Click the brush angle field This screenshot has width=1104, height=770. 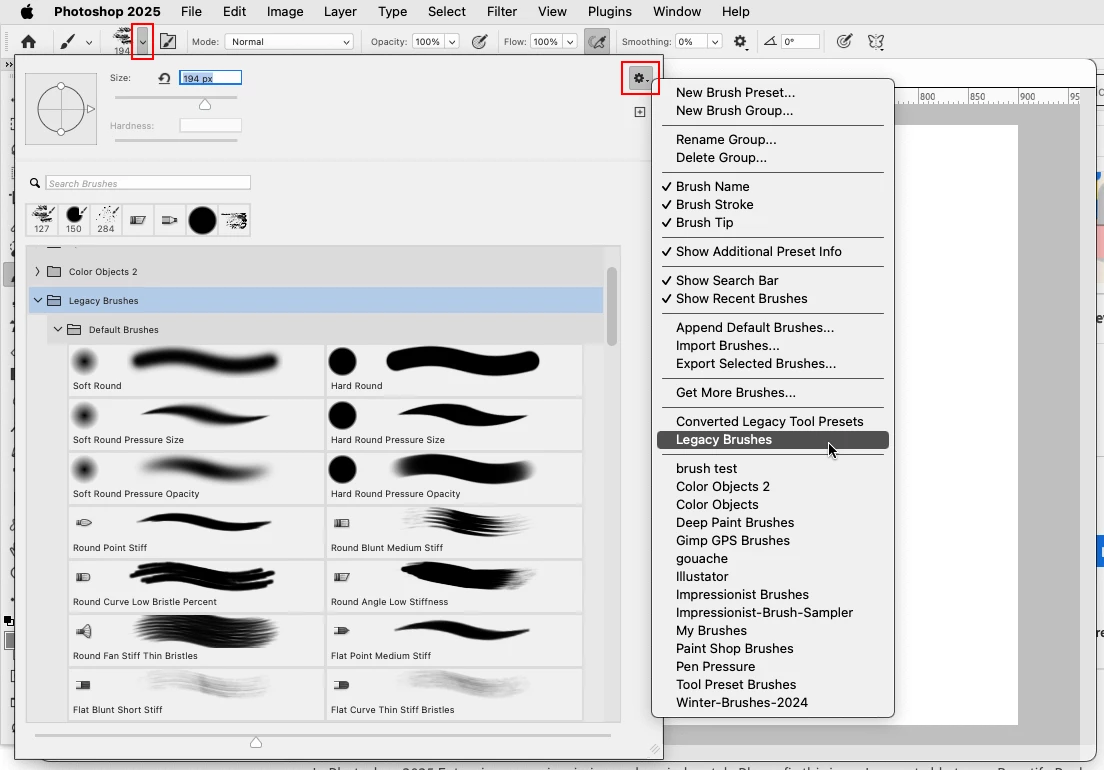tap(801, 42)
